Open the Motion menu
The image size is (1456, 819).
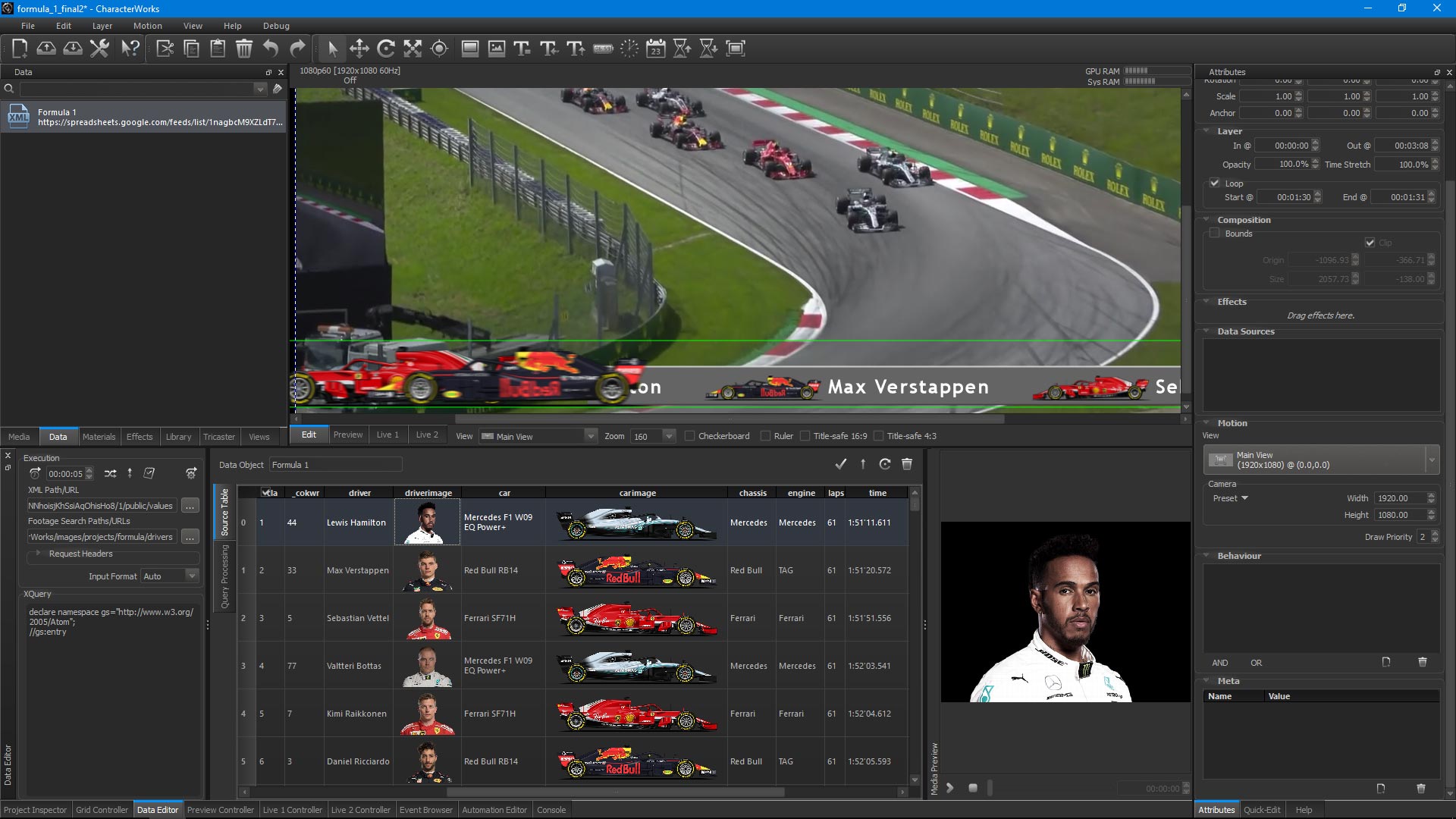pos(147,26)
